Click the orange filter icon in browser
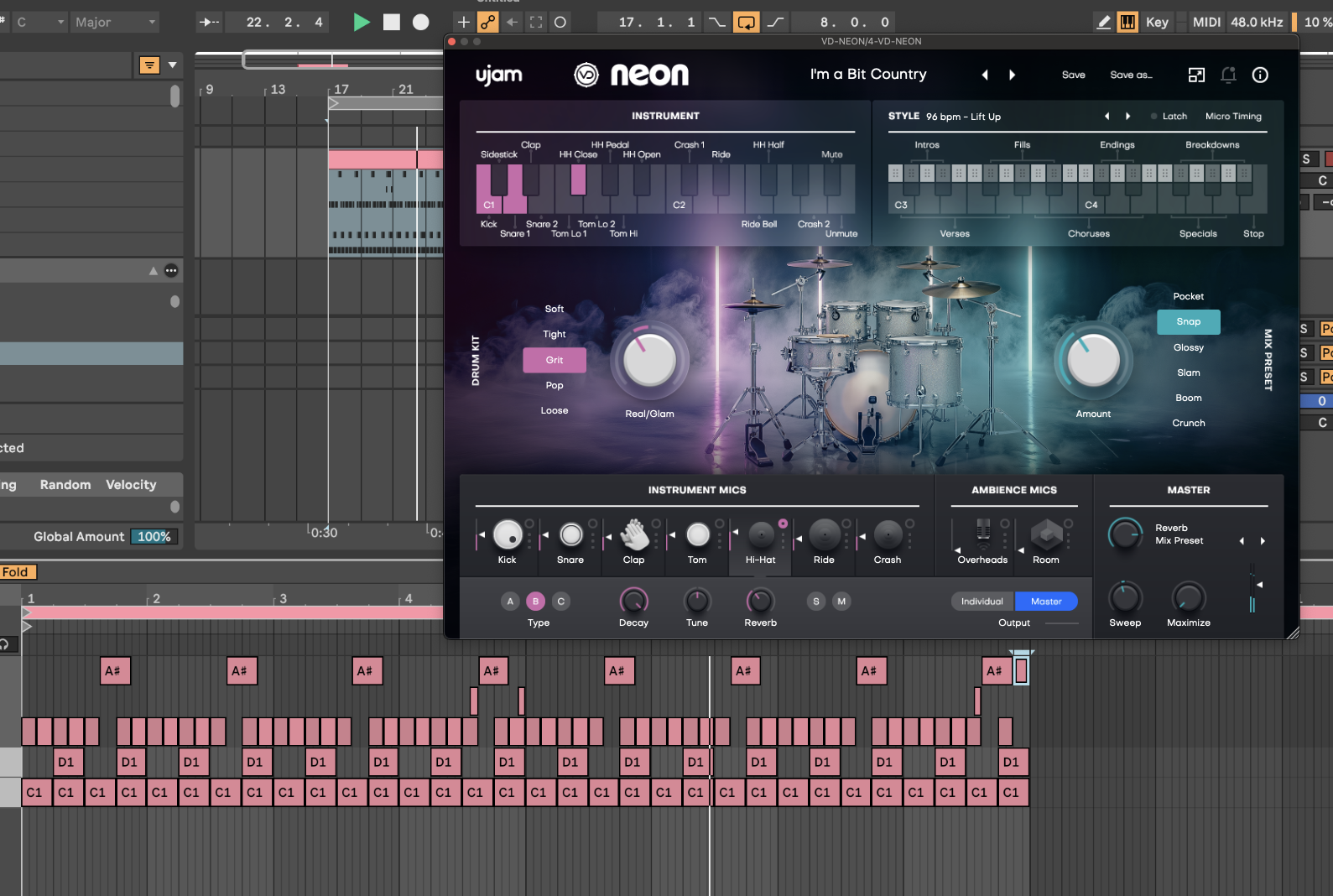 pos(149,65)
